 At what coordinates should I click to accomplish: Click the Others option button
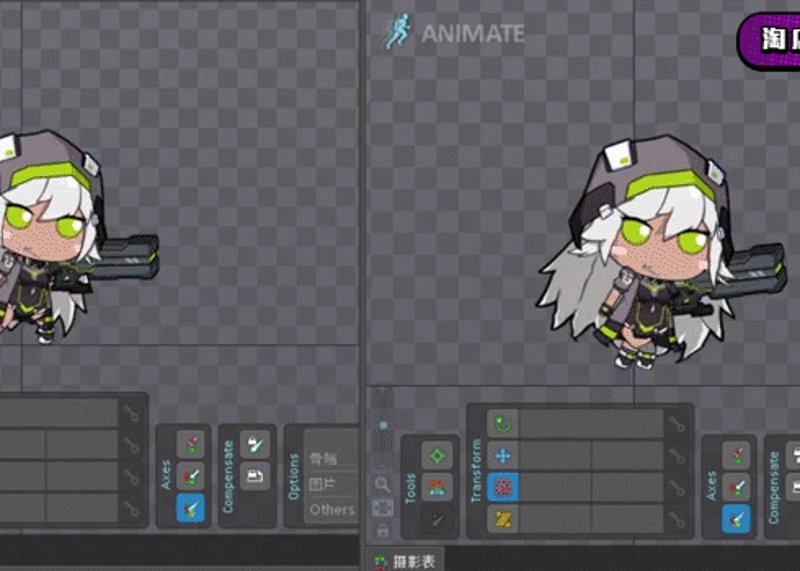point(332,509)
